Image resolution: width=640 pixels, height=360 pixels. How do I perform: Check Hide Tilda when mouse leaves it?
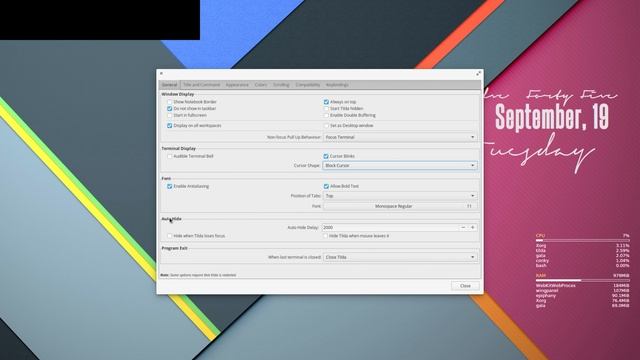click(325, 236)
